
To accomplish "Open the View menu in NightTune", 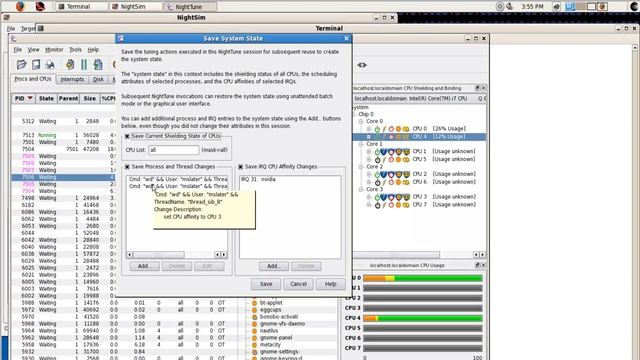I will coord(33,50).
